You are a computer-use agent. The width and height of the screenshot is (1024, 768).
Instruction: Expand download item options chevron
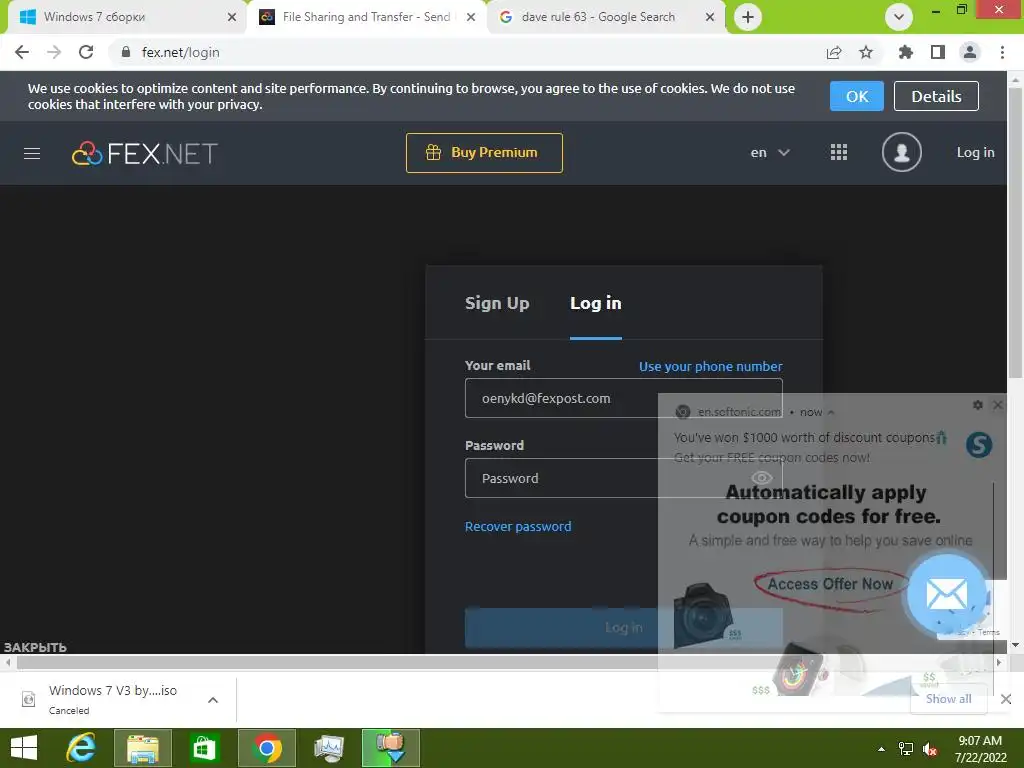pos(213,699)
